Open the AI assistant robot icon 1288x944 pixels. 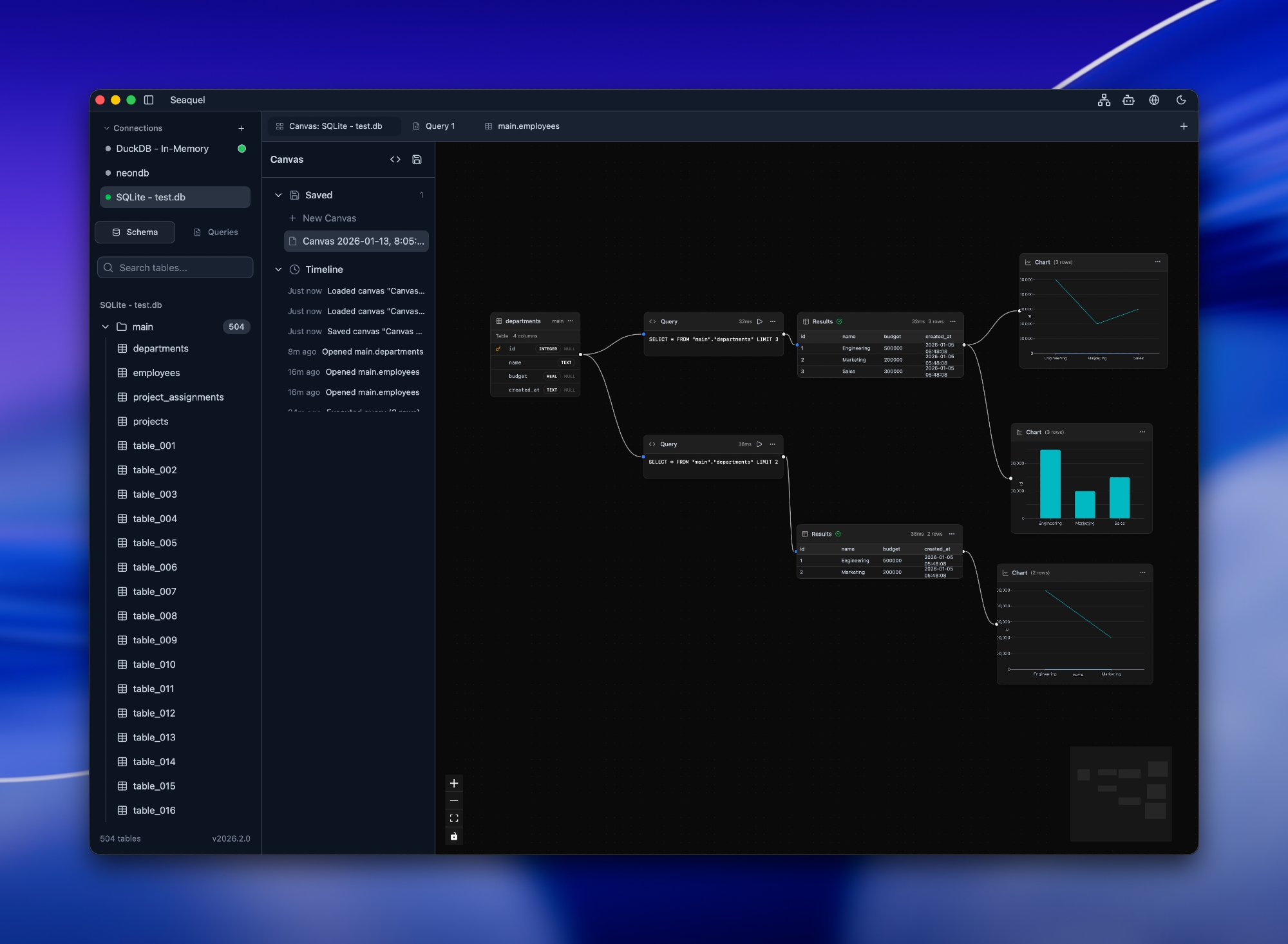(1128, 100)
